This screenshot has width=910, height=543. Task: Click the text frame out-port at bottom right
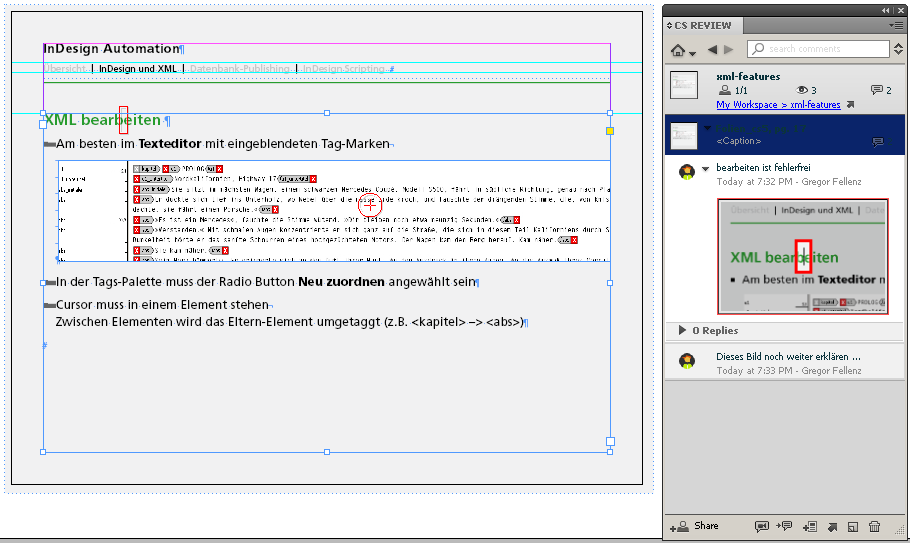tap(611, 441)
